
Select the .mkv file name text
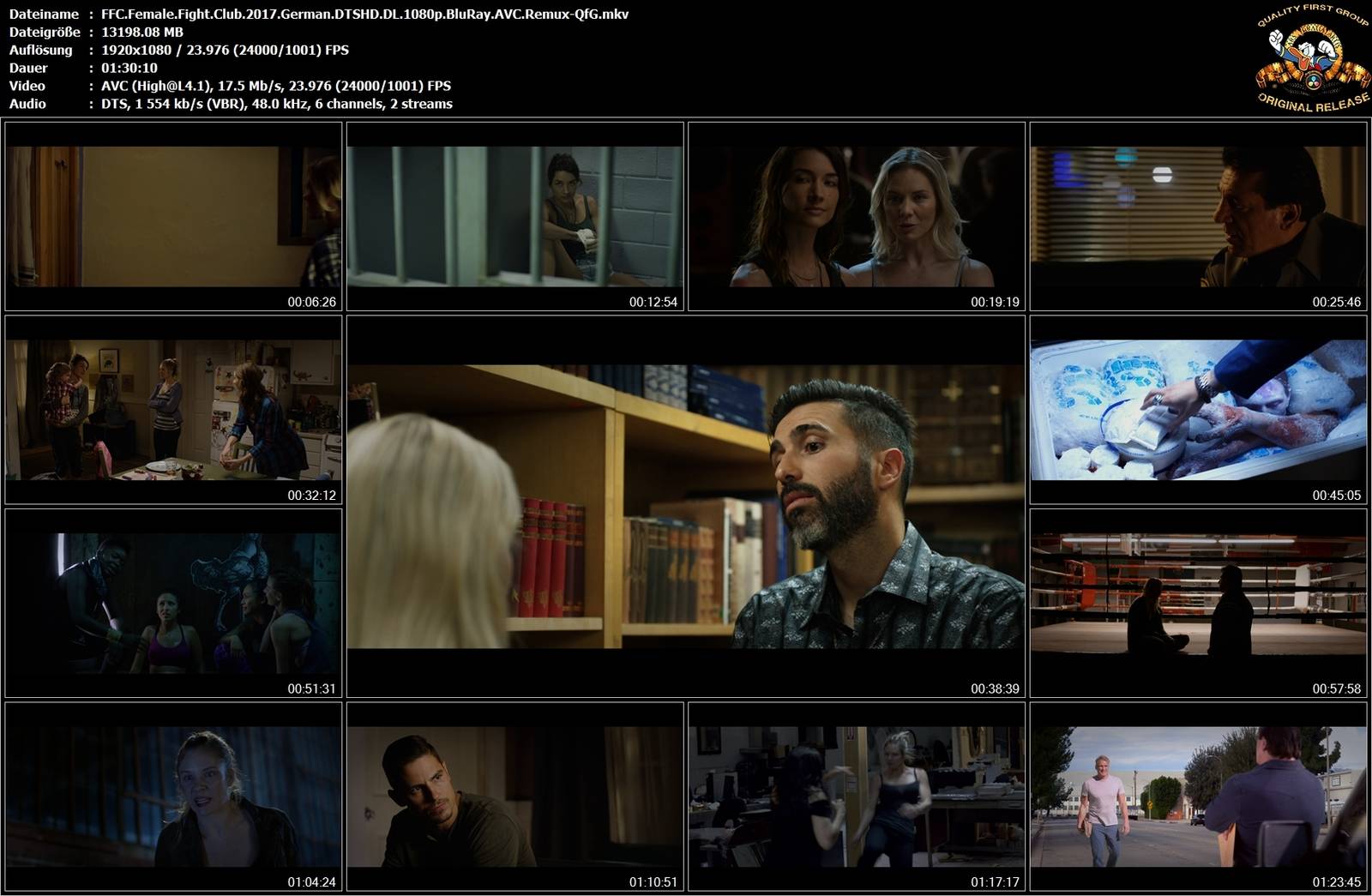pyautogui.click(x=365, y=14)
